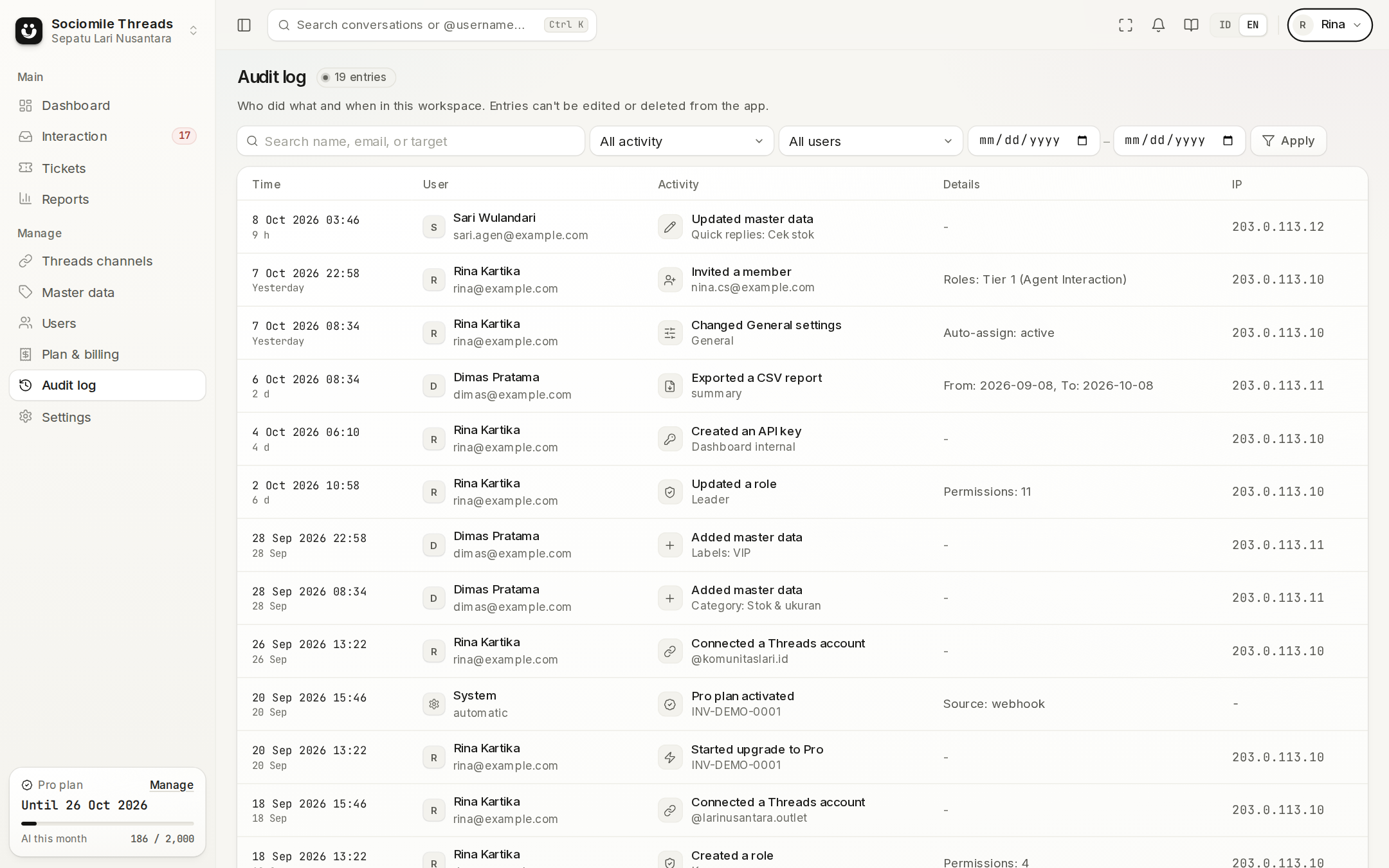Click the Exported a CSV report icon
The height and width of the screenshot is (868, 1389).
pyautogui.click(x=669, y=386)
